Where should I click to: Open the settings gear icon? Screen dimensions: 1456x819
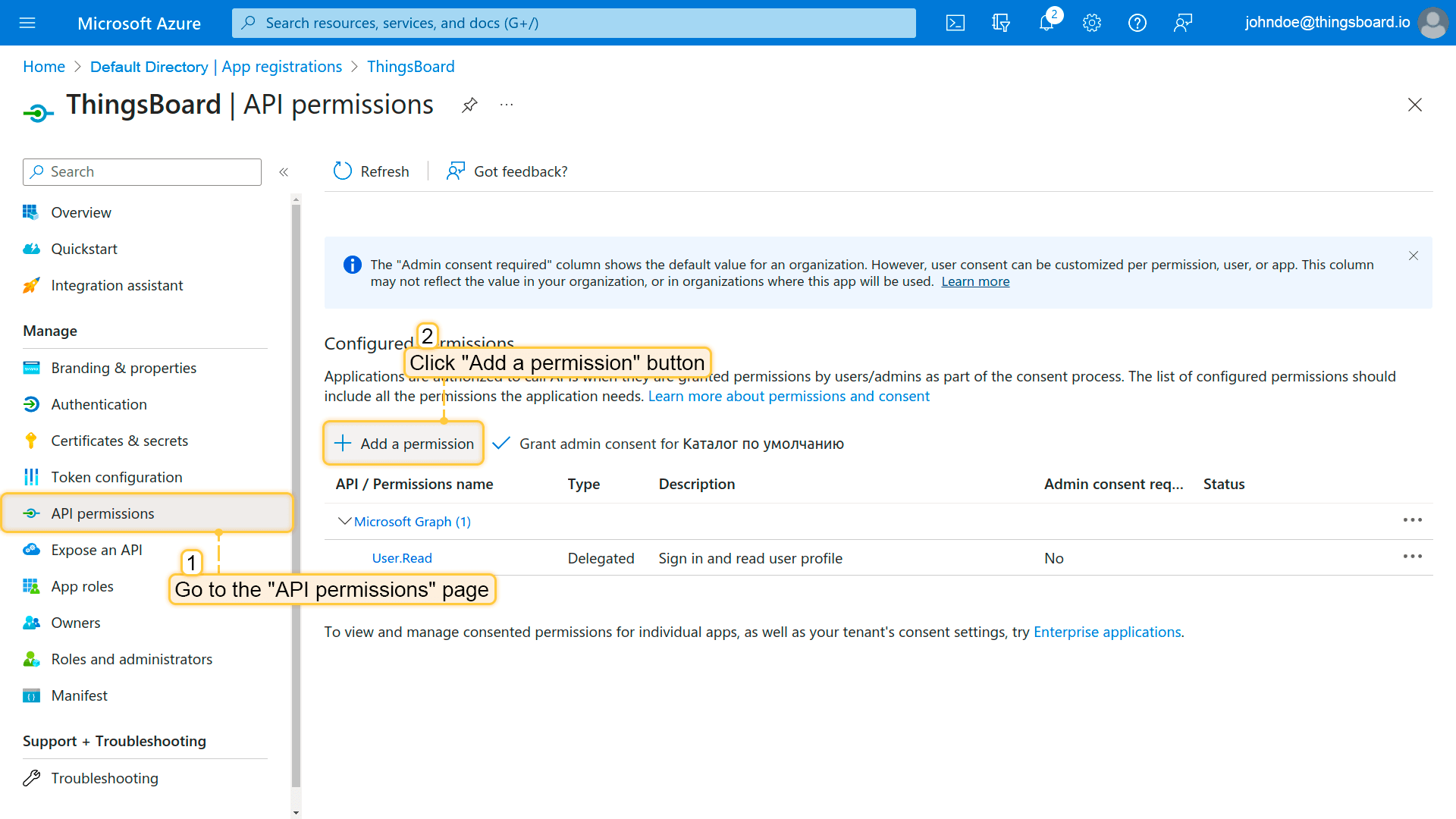(x=1092, y=23)
